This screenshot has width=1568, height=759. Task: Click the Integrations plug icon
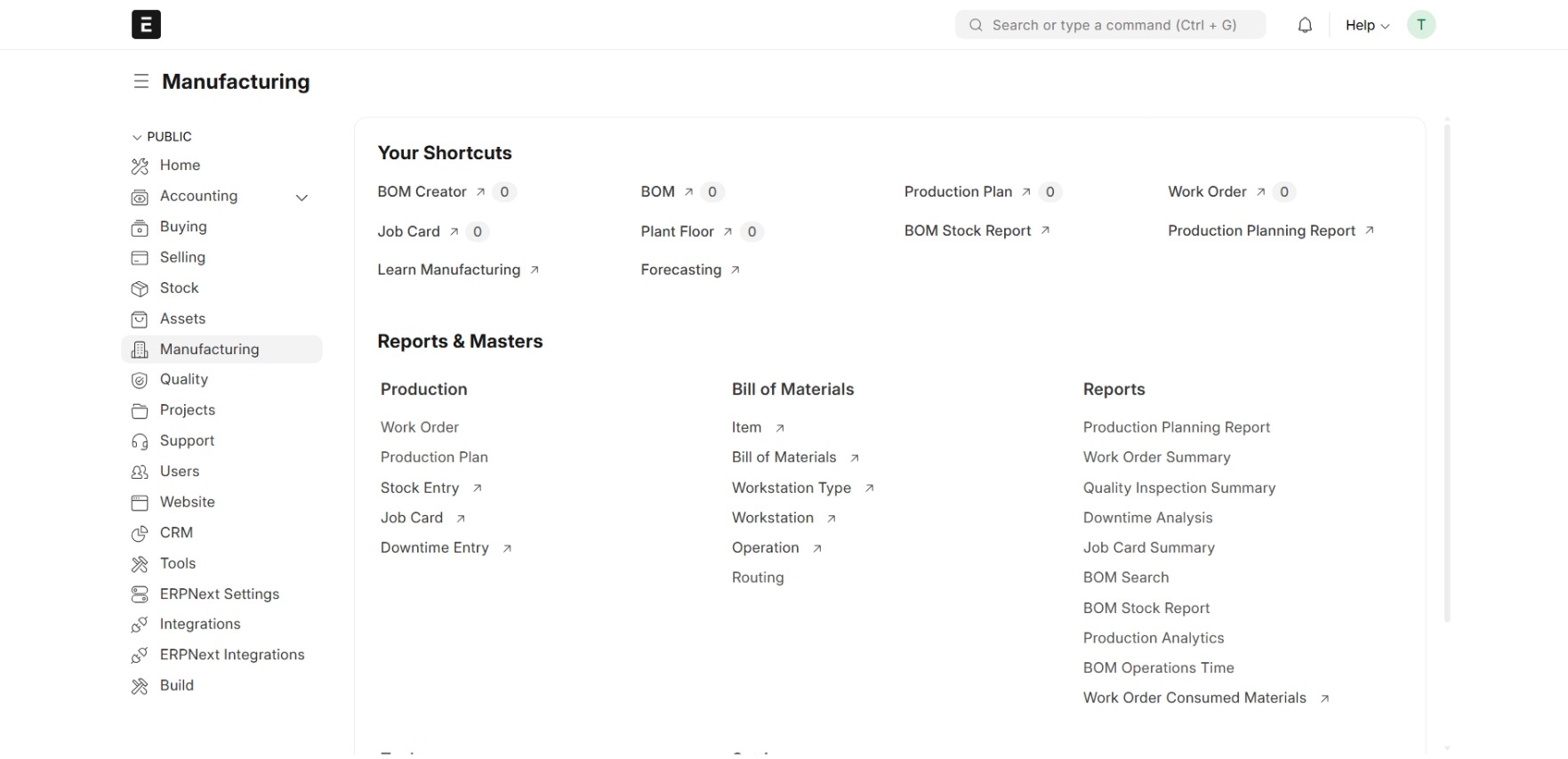[x=140, y=626]
